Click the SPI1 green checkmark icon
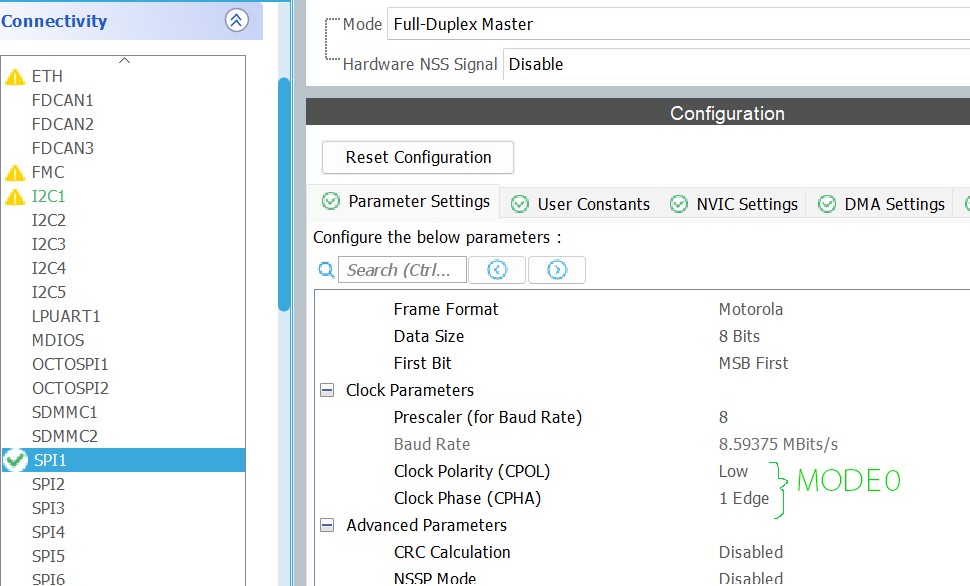 coord(15,460)
